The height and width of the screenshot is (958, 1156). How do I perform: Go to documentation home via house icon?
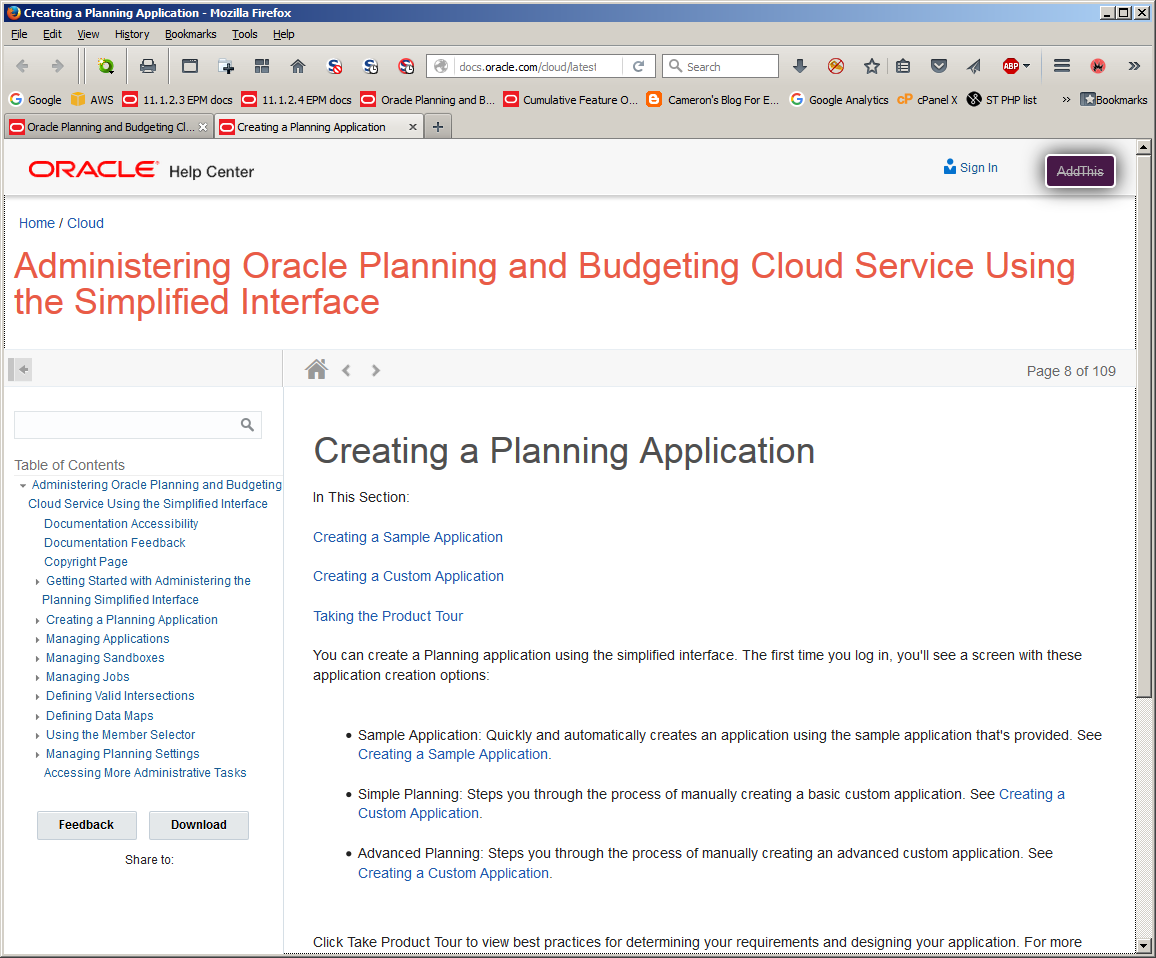[316, 369]
